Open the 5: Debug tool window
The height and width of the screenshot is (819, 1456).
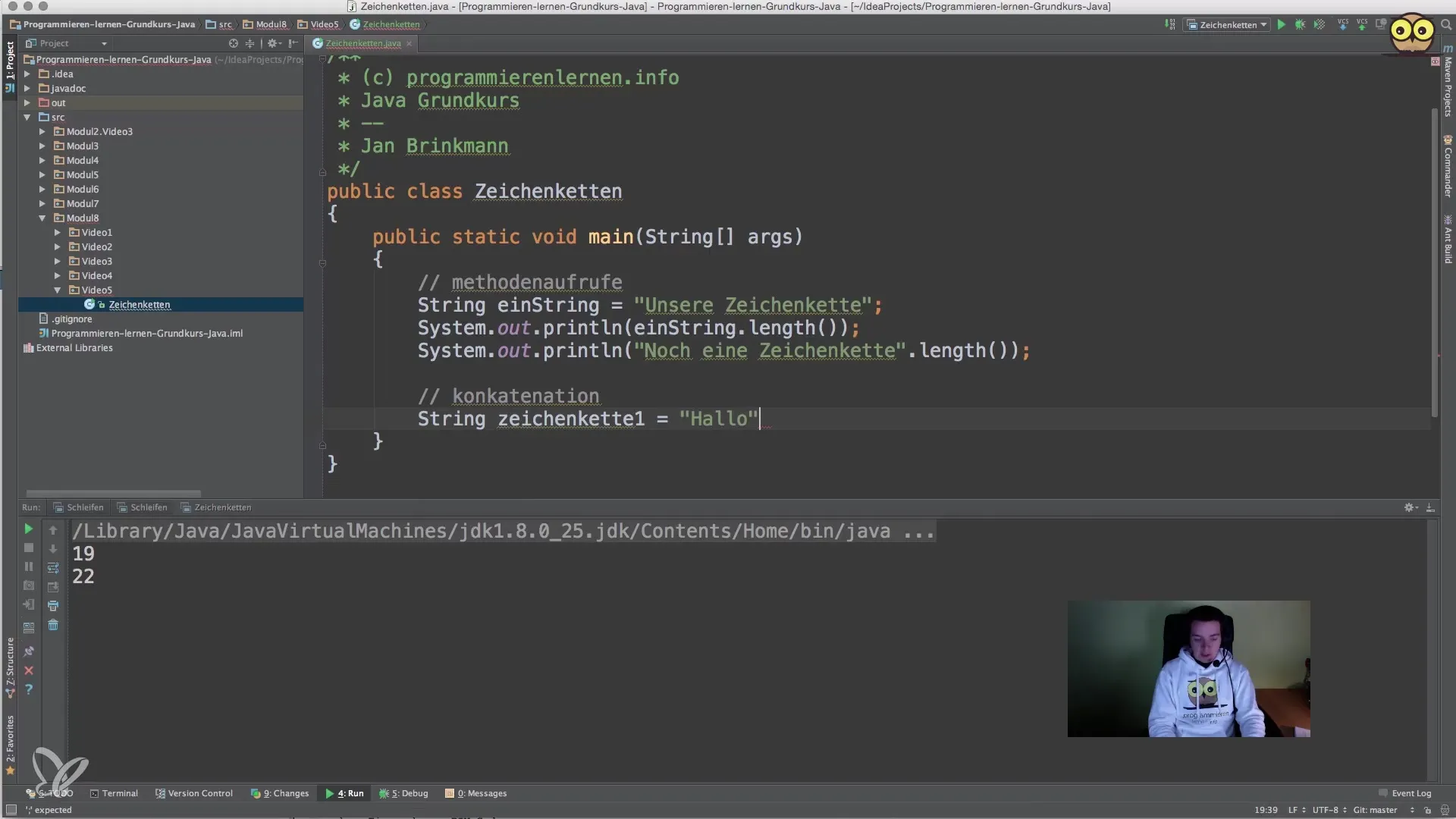(403, 793)
